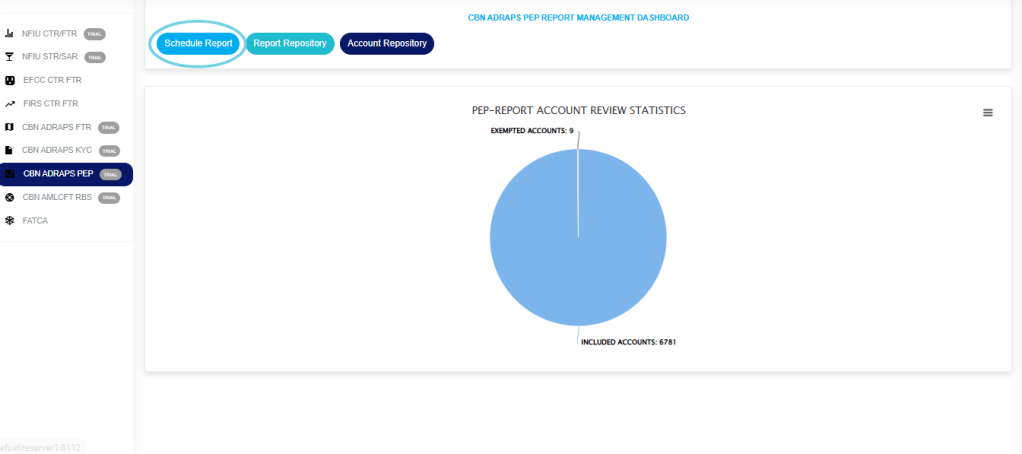Viewport: 1022px width, 454px height.
Task: Select CBN ADRAPS KYC in the sidebar
Action: click(57, 150)
